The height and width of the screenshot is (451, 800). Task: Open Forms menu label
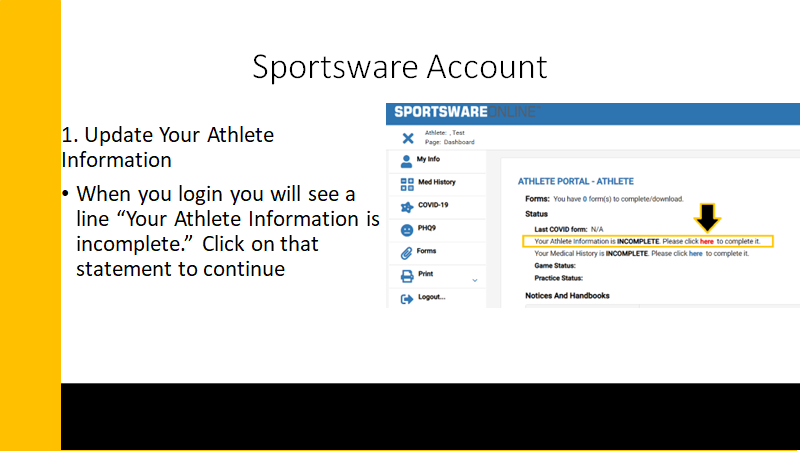(x=426, y=251)
